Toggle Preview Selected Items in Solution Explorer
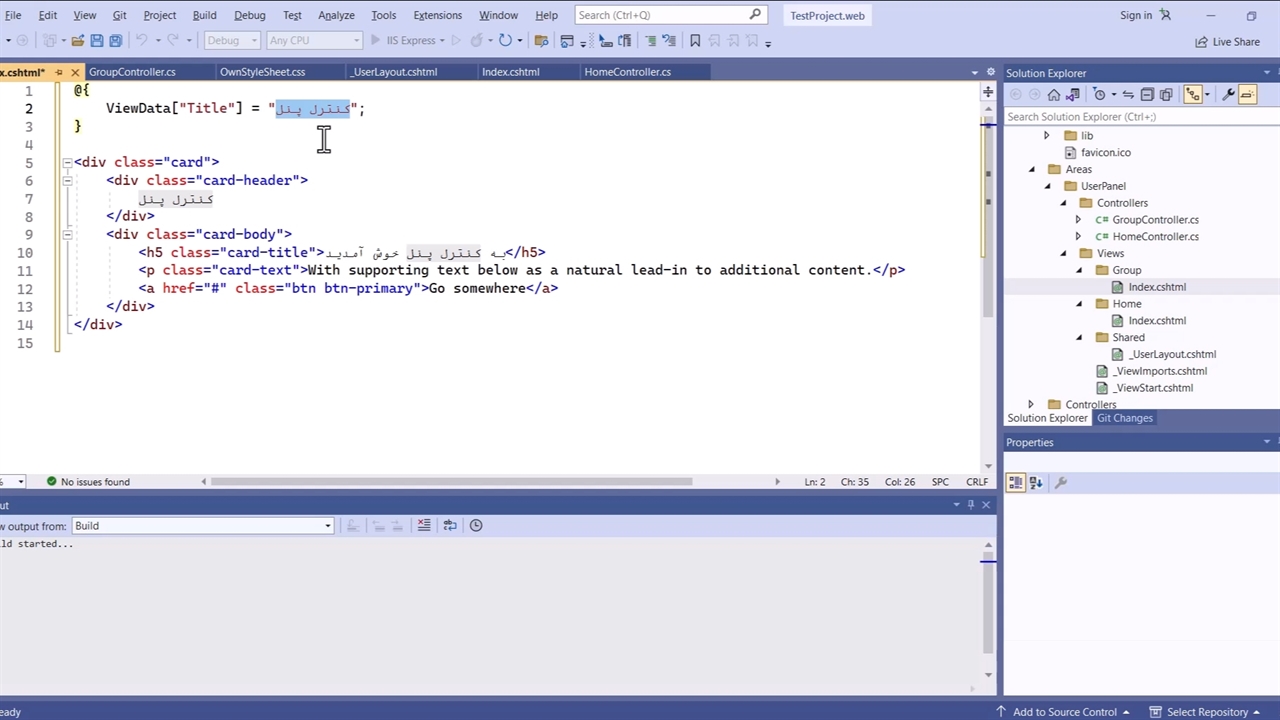The image size is (1280, 720). [x=1247, y=94]
